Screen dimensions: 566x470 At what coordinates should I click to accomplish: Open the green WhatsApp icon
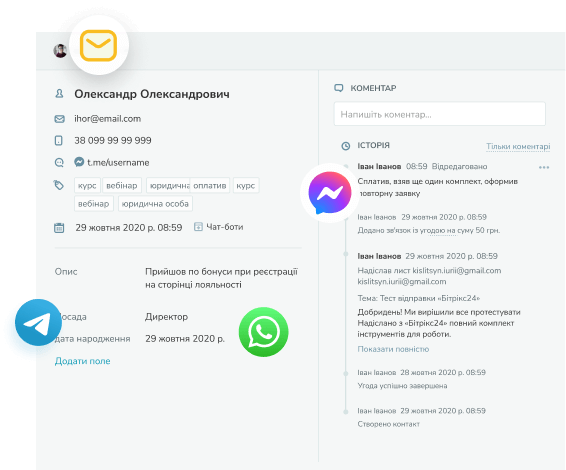pos(264,332)
